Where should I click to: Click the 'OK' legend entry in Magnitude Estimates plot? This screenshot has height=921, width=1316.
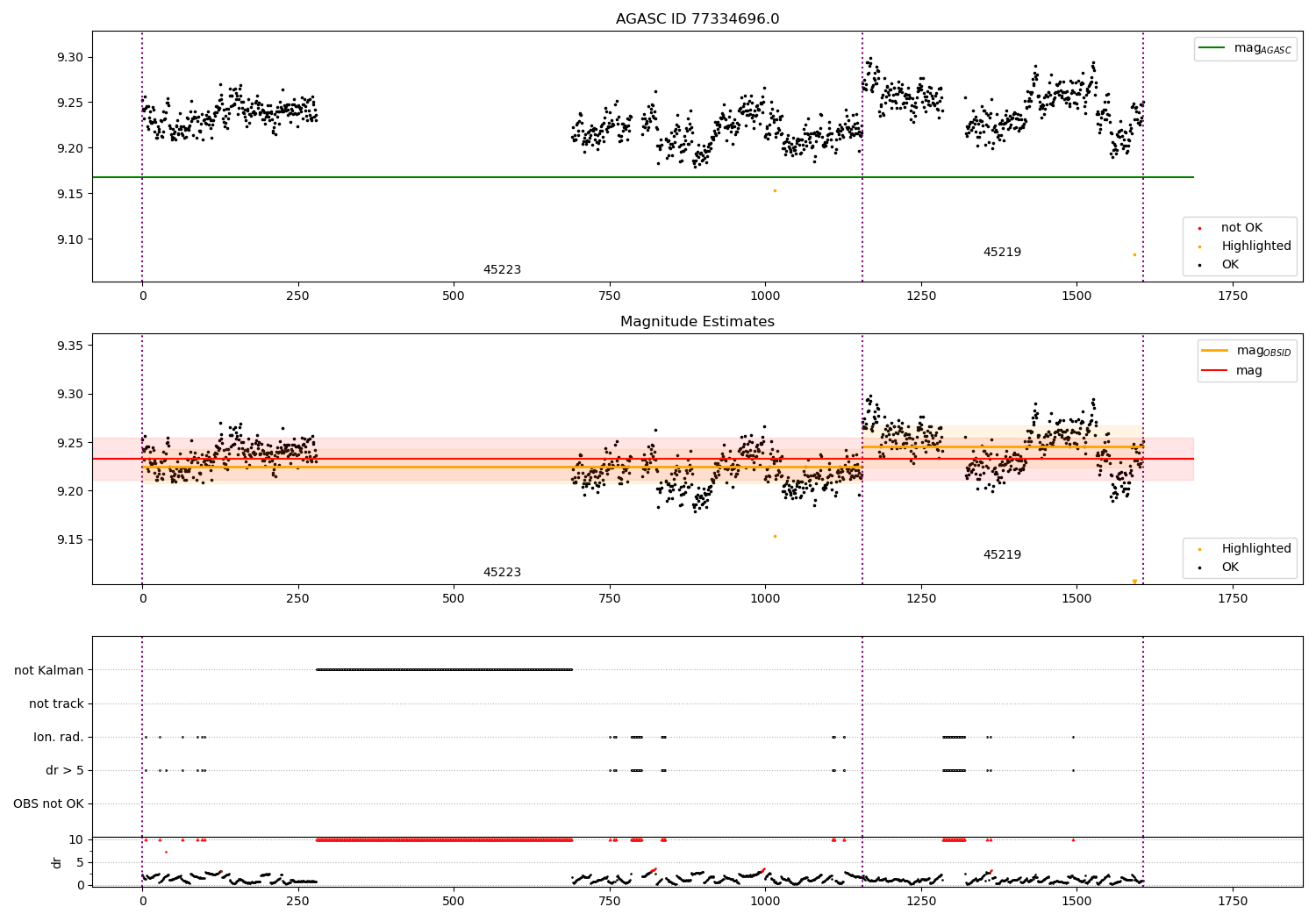point(1219,568)
